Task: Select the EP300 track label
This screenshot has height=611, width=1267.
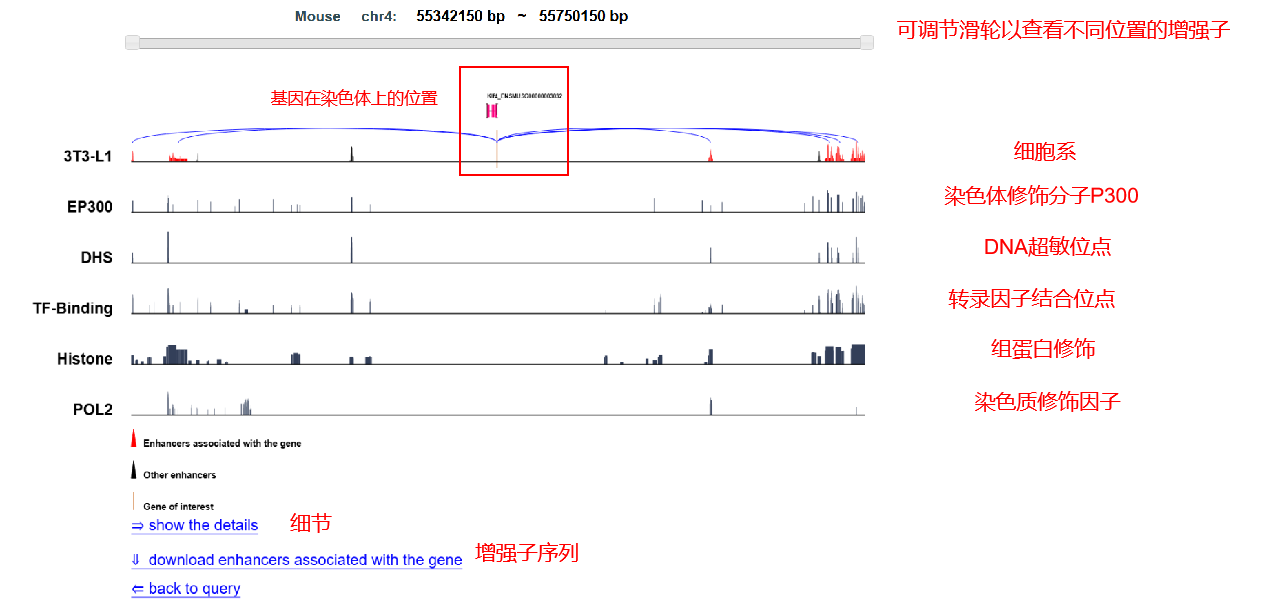Action: (x=89, y=207)
